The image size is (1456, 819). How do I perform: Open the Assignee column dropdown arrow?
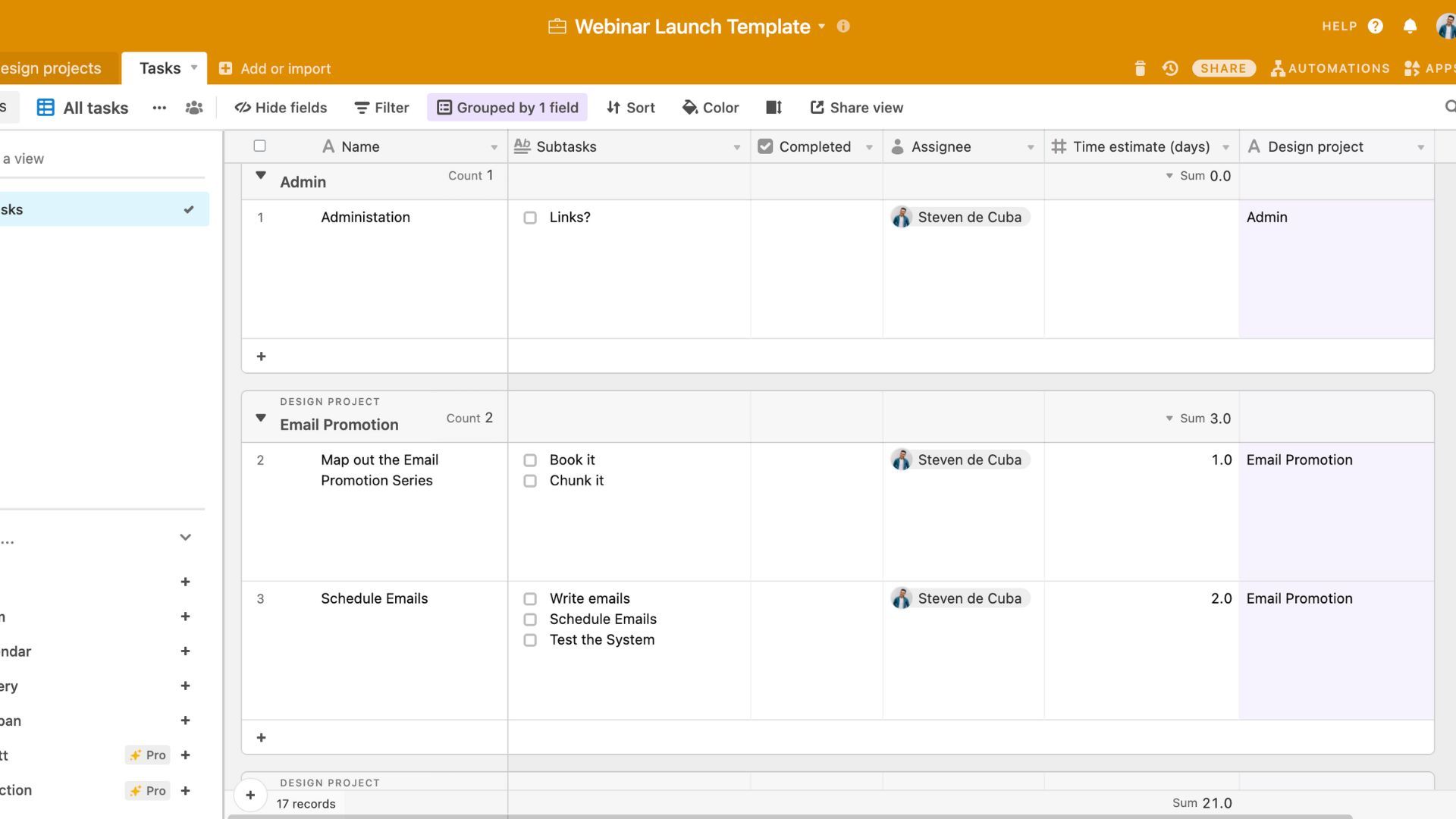(1030, 147)
